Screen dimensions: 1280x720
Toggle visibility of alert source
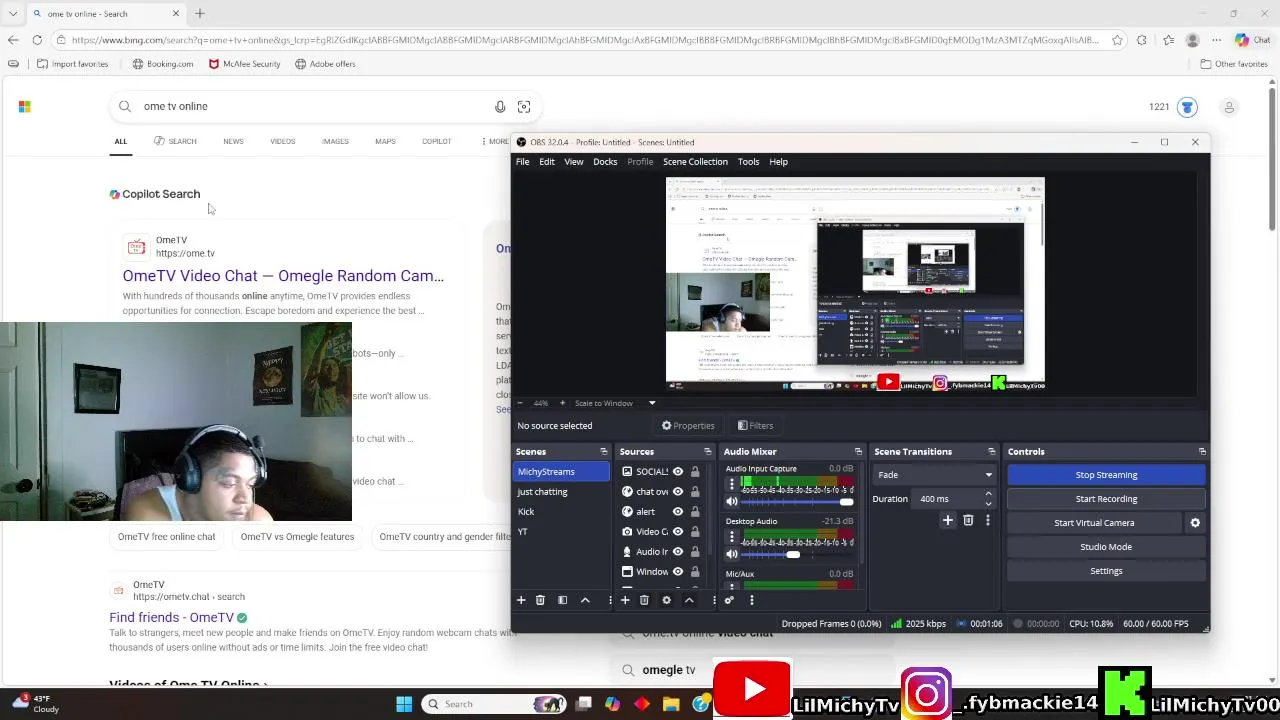point(678,512)
